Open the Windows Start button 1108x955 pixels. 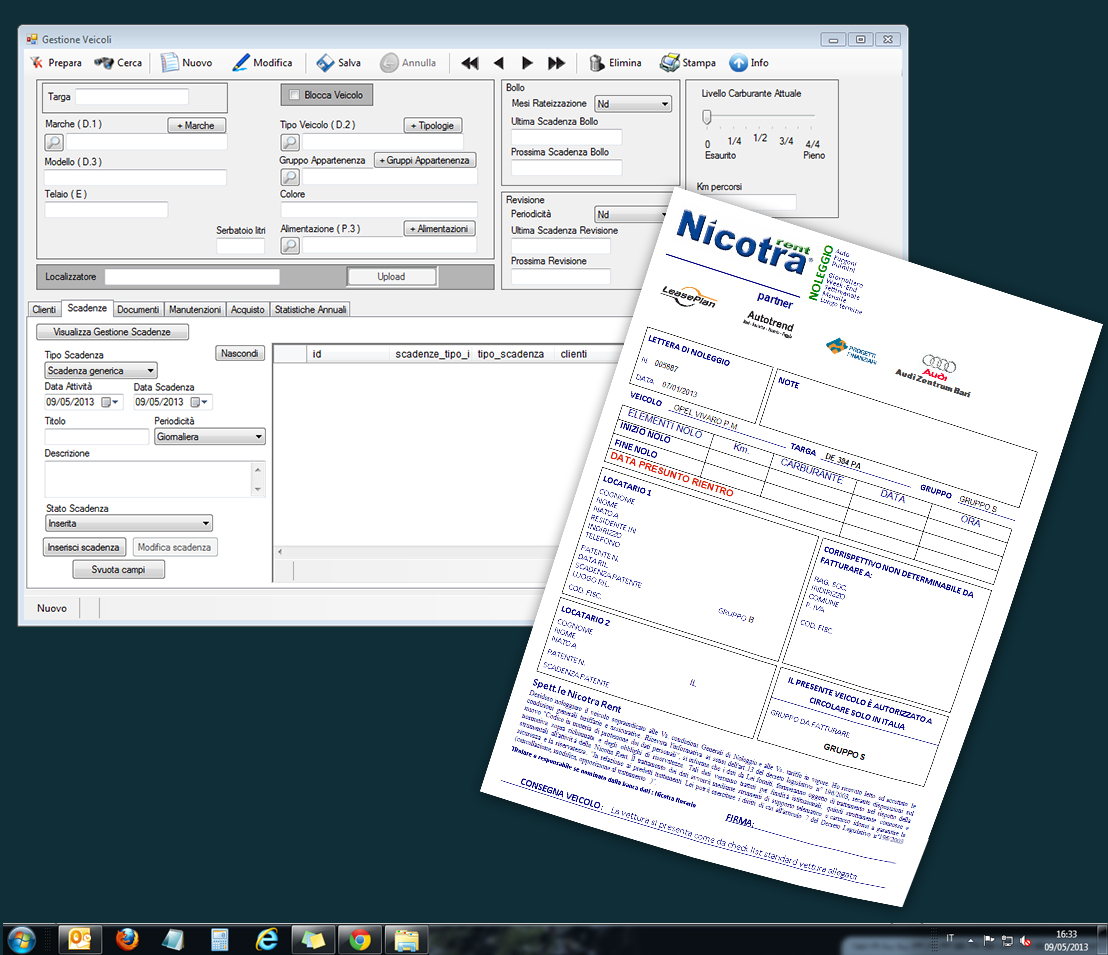(21, 939)
